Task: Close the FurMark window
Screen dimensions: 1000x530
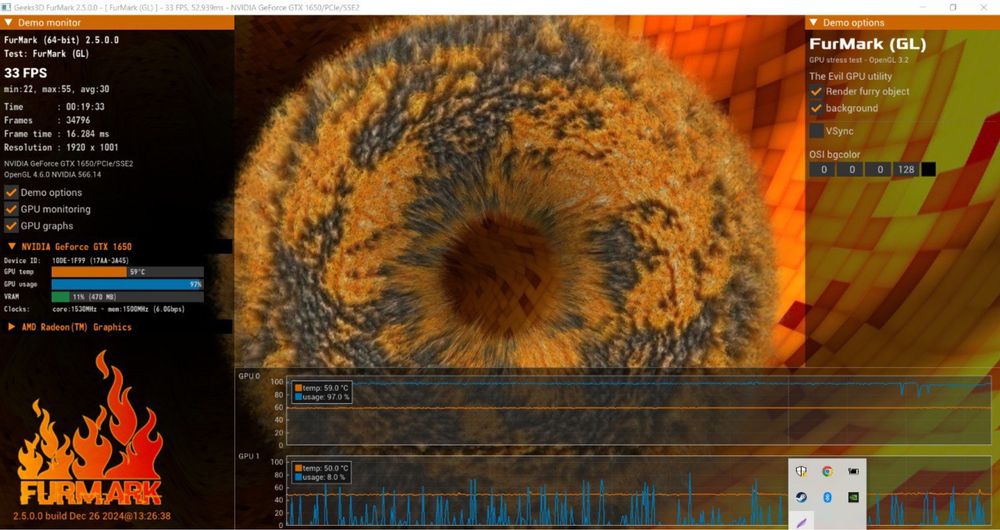Action: tap(983, 7)
